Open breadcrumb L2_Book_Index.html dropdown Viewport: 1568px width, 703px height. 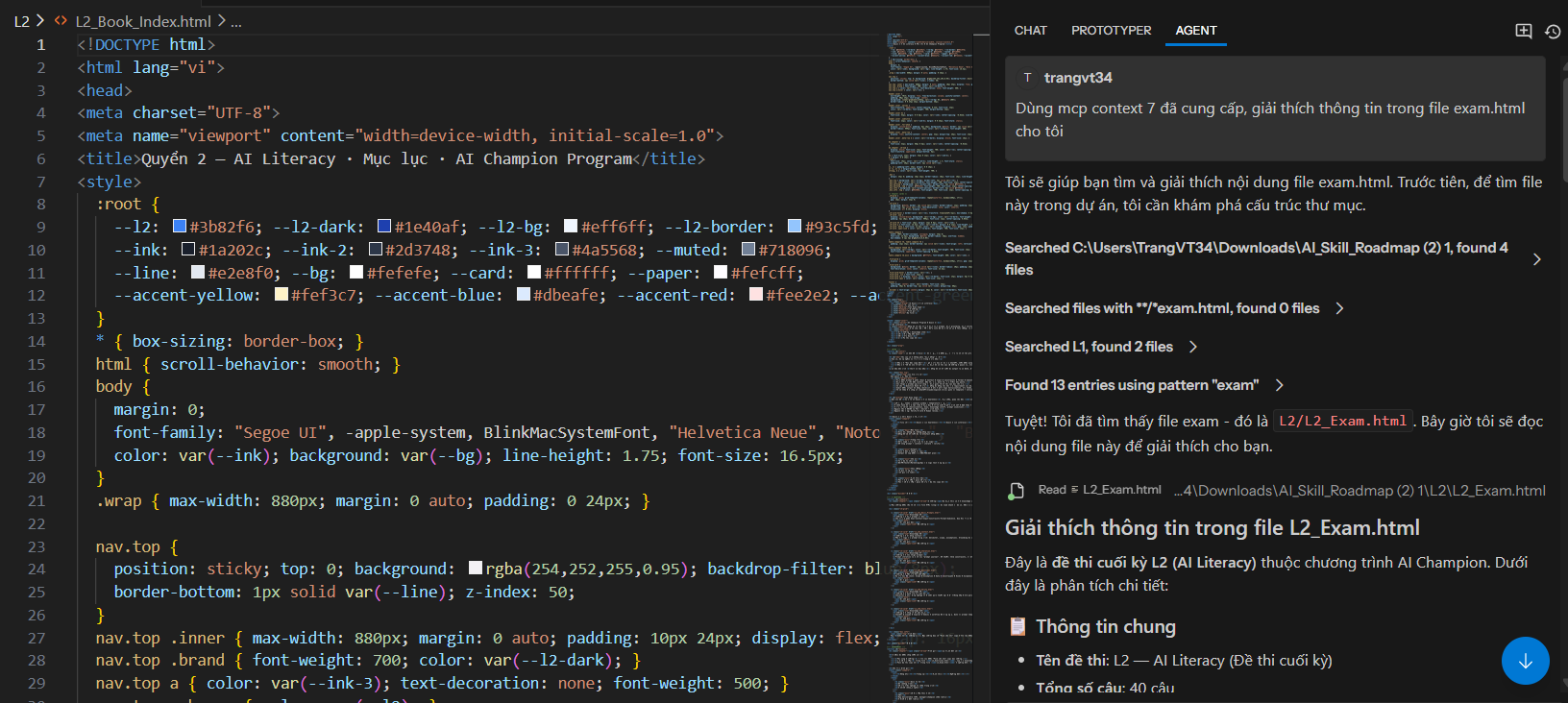[x=143, y=21]
